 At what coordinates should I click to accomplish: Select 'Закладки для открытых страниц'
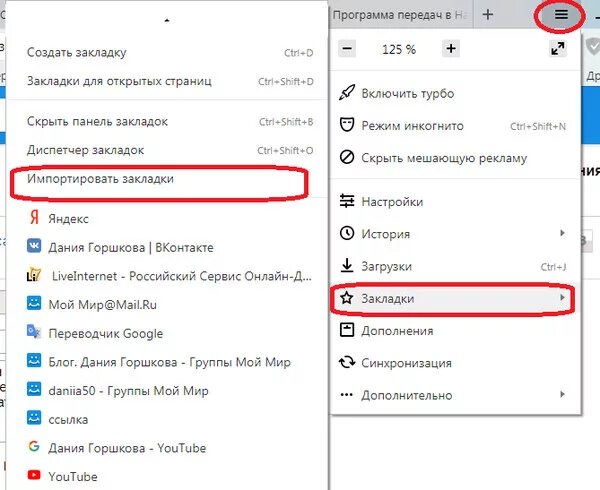[167, 81]
